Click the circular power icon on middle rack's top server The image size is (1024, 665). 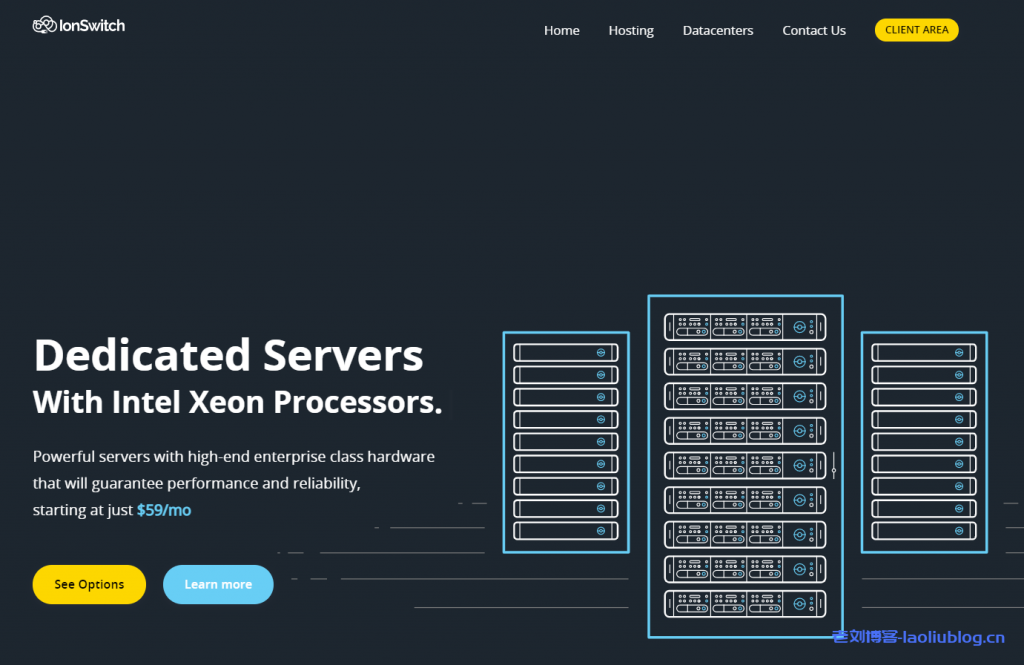click(798, 327)
